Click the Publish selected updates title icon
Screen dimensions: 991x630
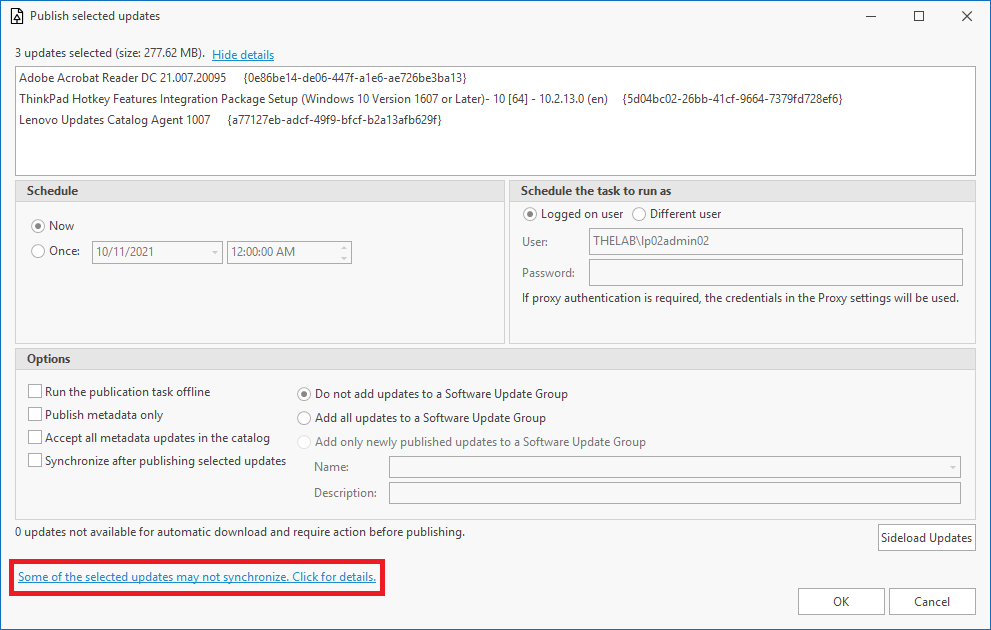(17, 16)
